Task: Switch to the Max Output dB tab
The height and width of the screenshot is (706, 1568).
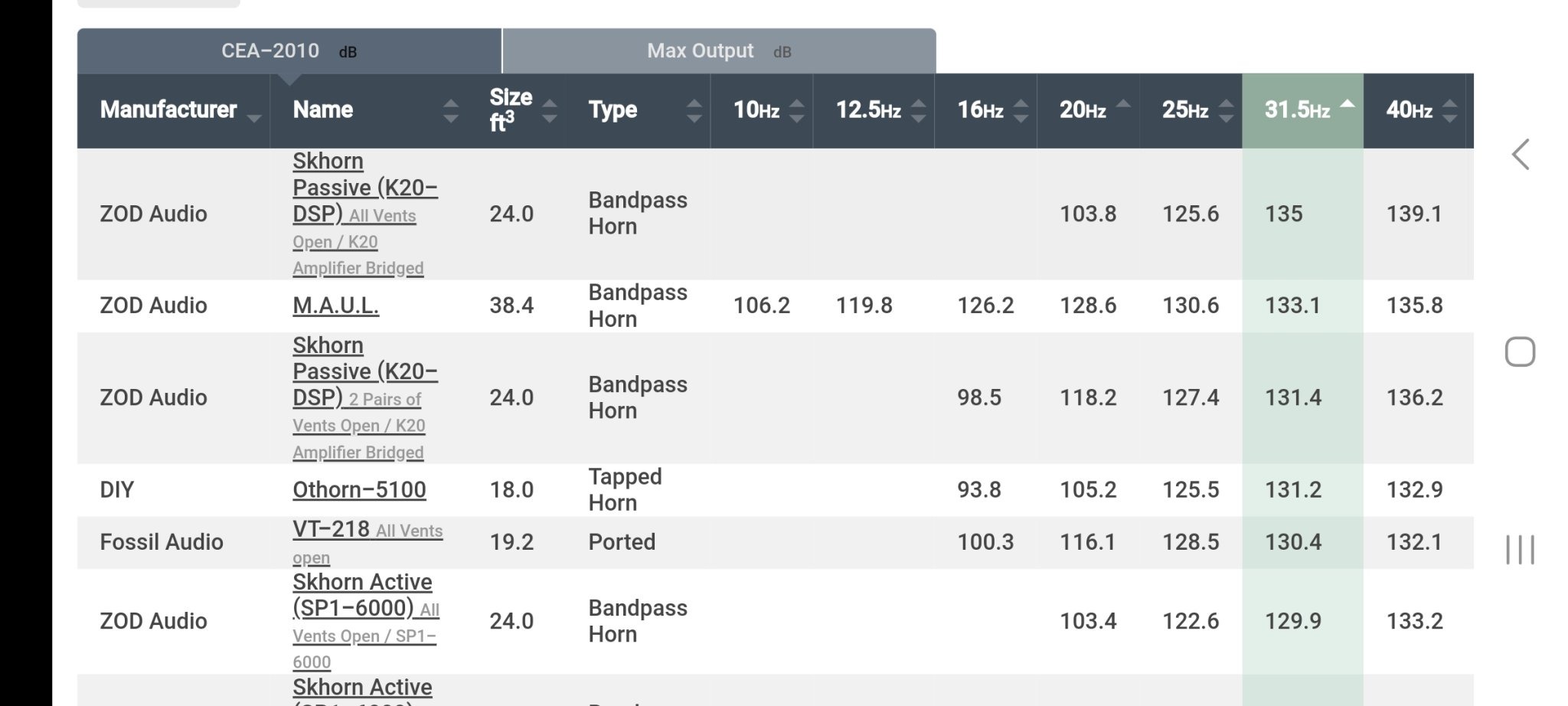Action: 719,51
